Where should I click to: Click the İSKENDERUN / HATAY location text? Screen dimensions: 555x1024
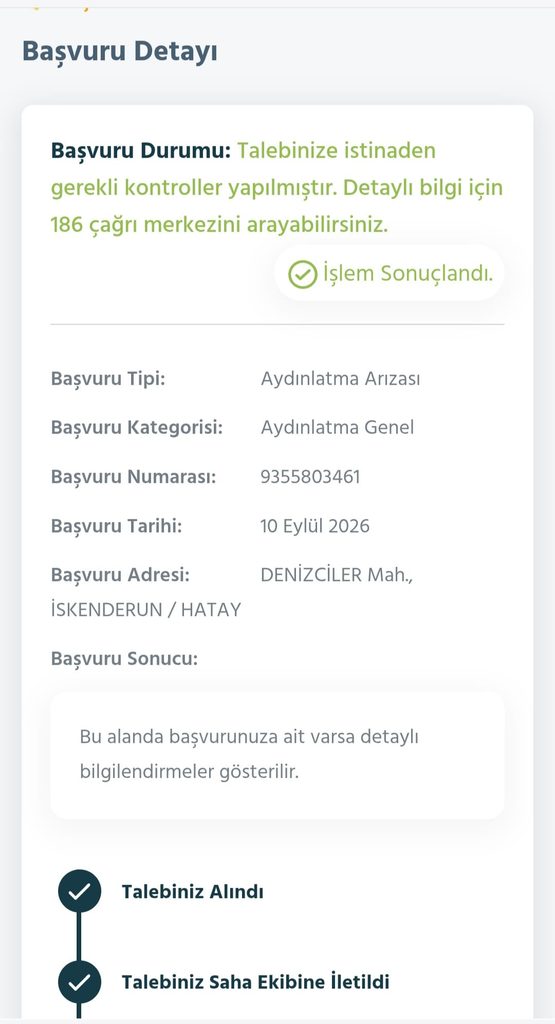(x=146, y=610)
